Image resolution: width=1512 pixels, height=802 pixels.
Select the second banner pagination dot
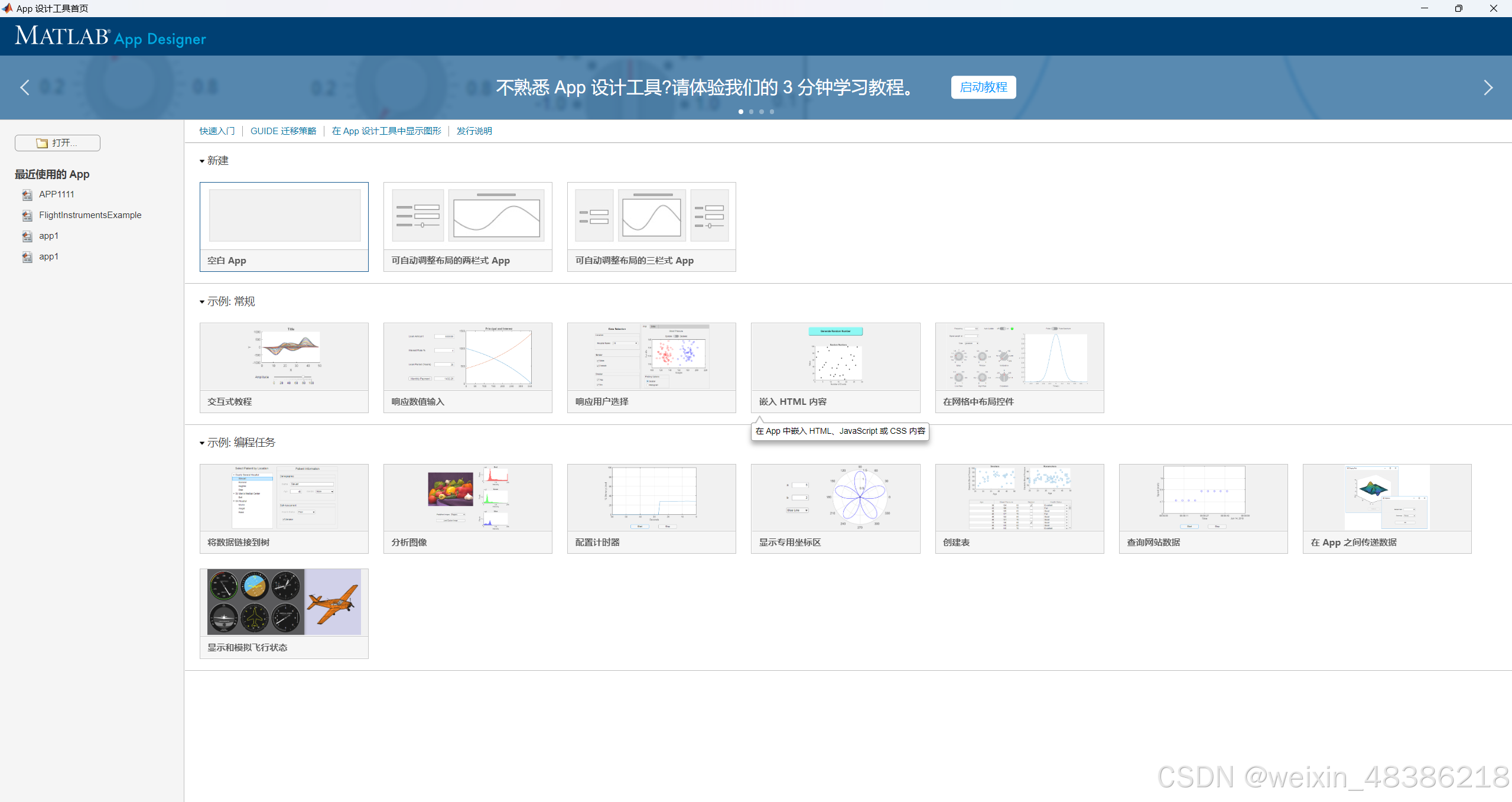751,112
